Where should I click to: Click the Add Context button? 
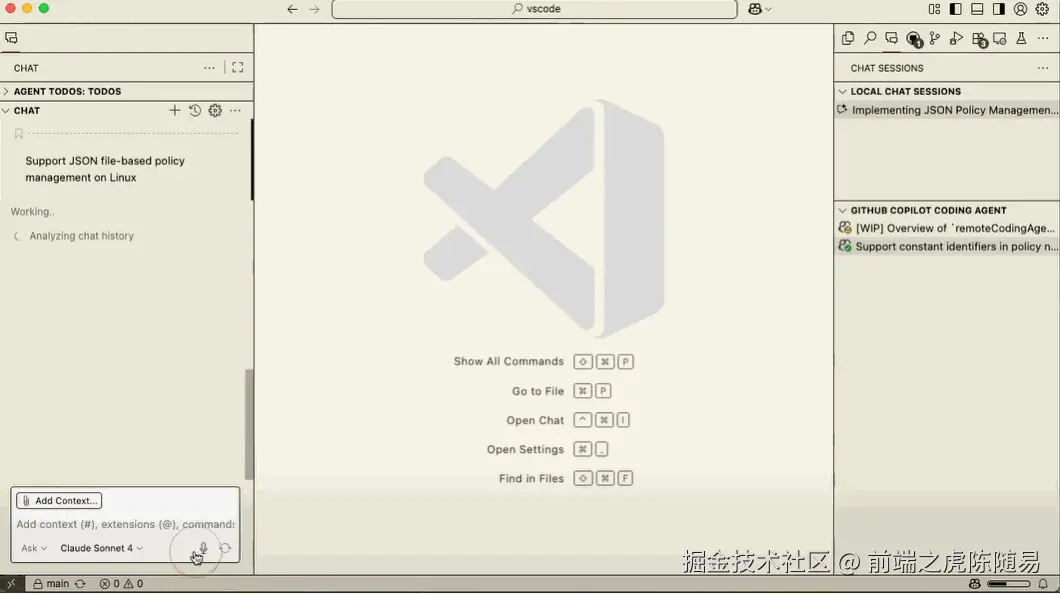(59, 501)
